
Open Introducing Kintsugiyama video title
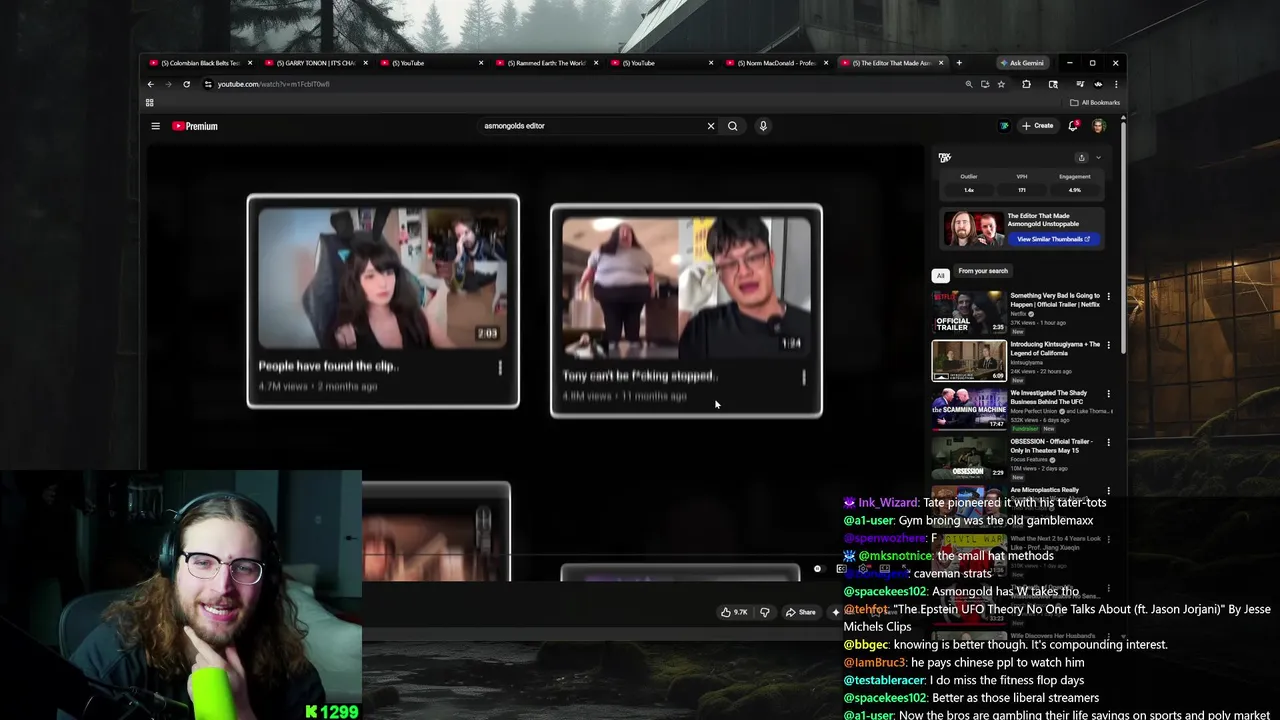click(x=1055, y=348)
